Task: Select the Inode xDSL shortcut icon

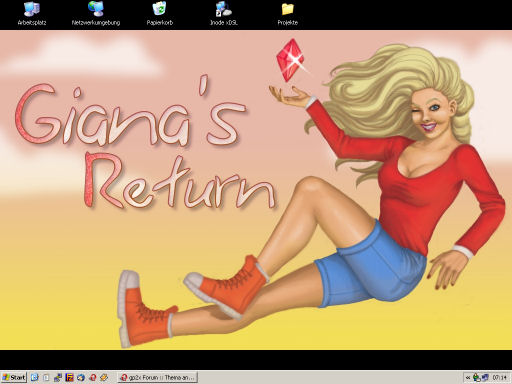Action: pos(224,14)
